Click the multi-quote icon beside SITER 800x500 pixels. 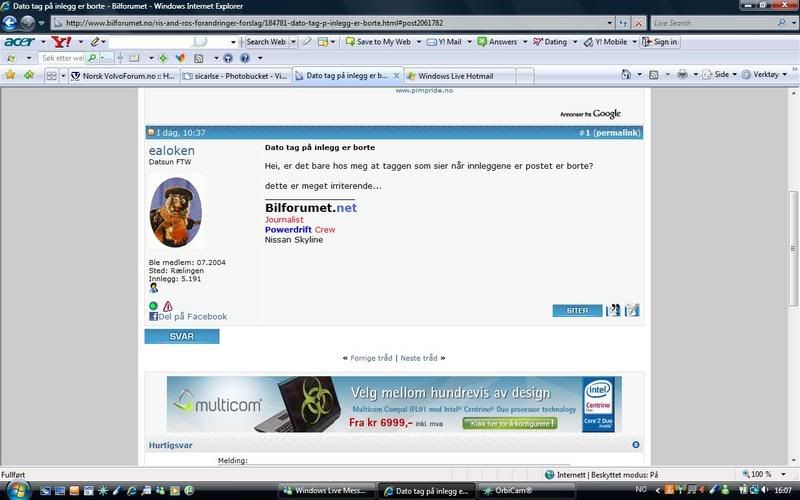[614, 311]
